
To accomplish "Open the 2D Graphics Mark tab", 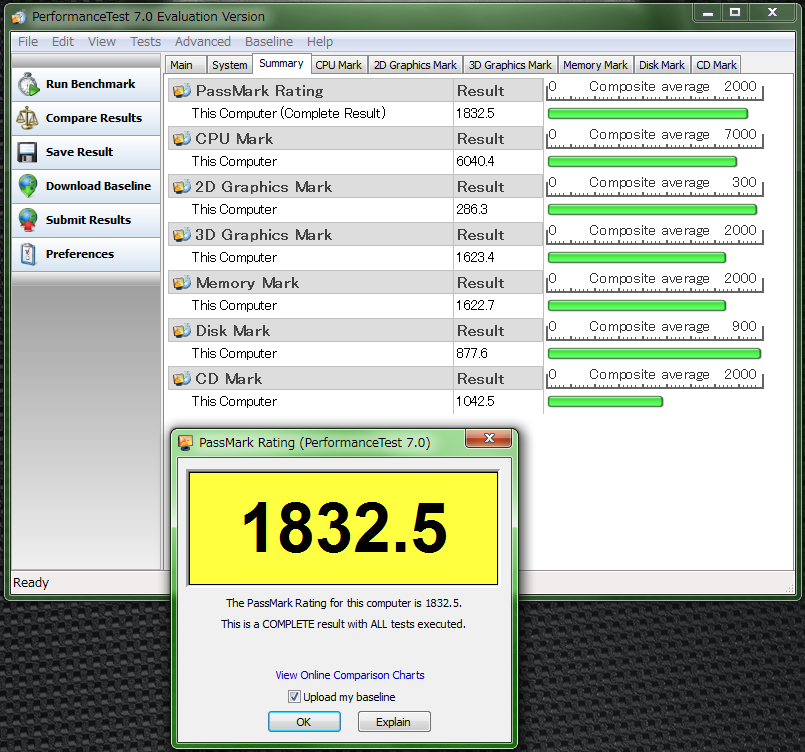I will coord(415,65).
